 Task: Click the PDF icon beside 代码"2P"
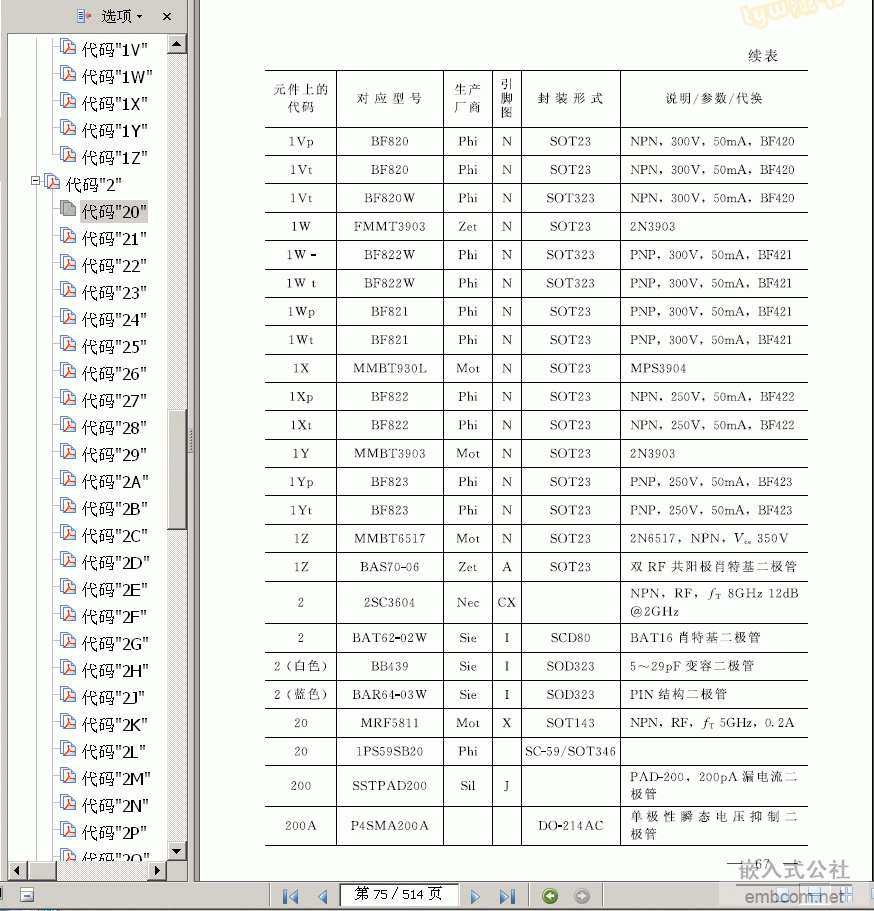click(68, 830)
